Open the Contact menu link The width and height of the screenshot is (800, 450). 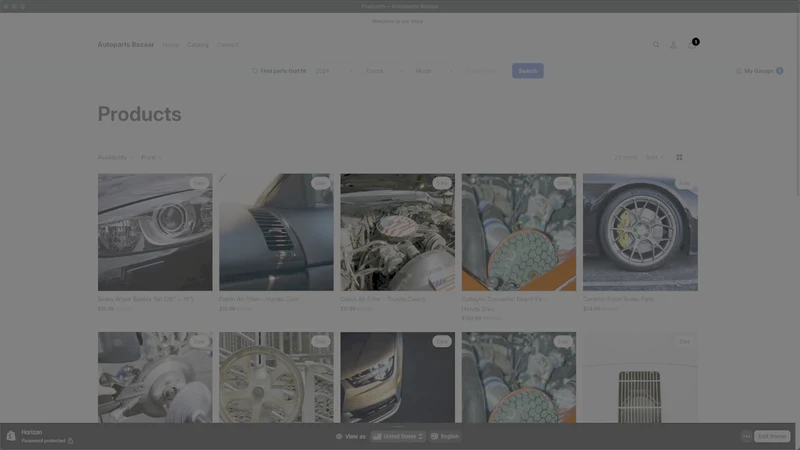pos(228,45)
